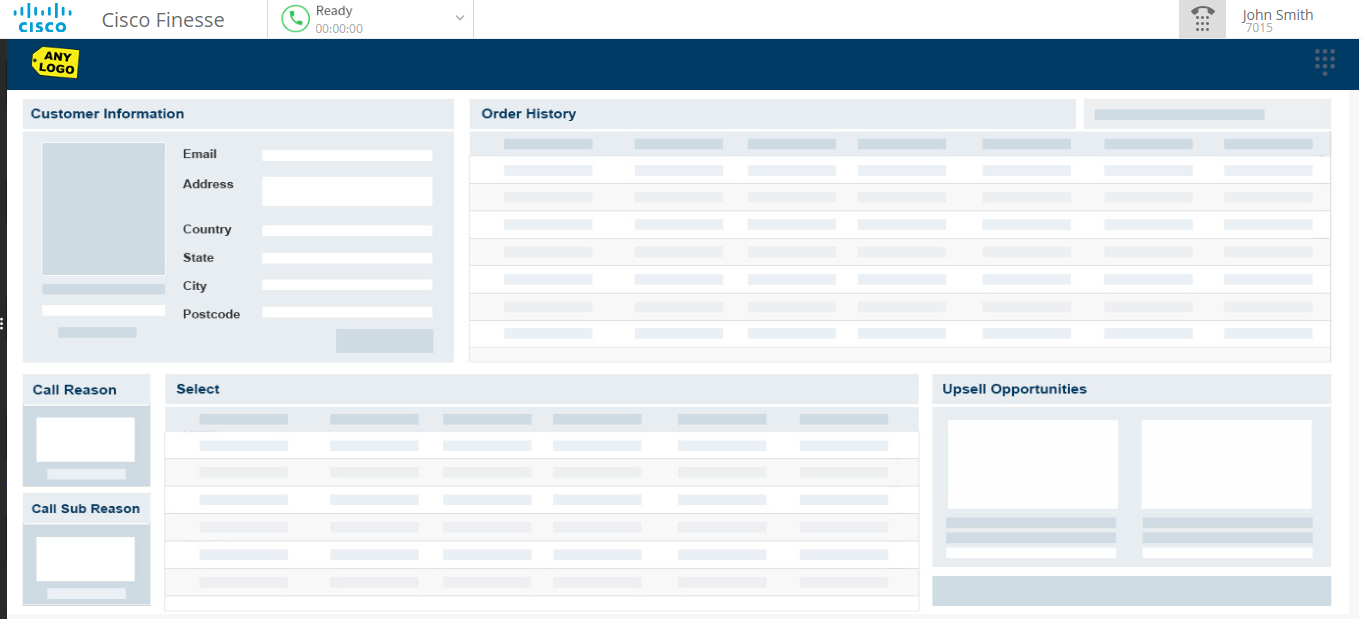Screen dimensions: 1363x619
Task: Select the Customer Information panel header
Action: tap(107, 113)
